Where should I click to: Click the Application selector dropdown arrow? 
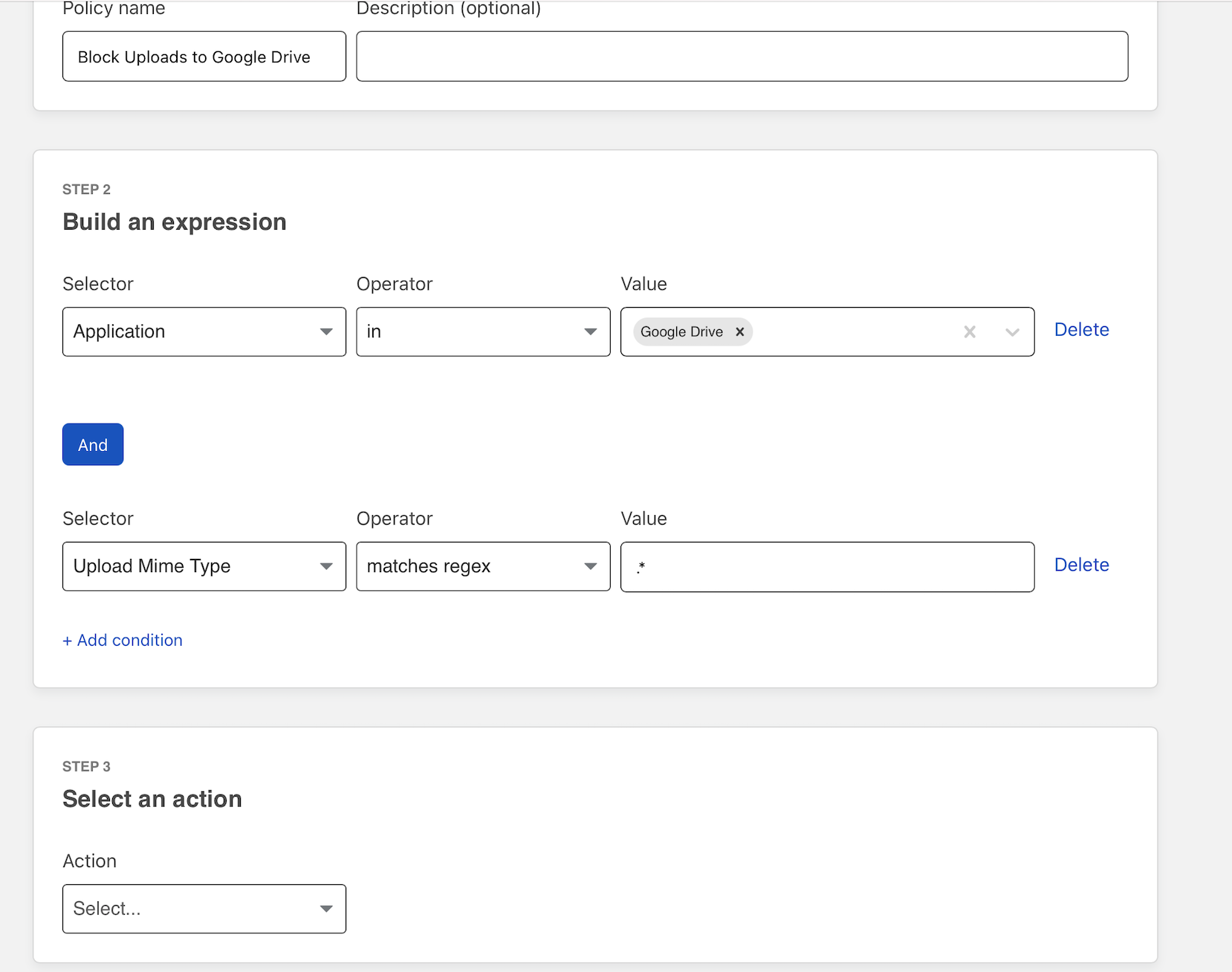[327, 332]
